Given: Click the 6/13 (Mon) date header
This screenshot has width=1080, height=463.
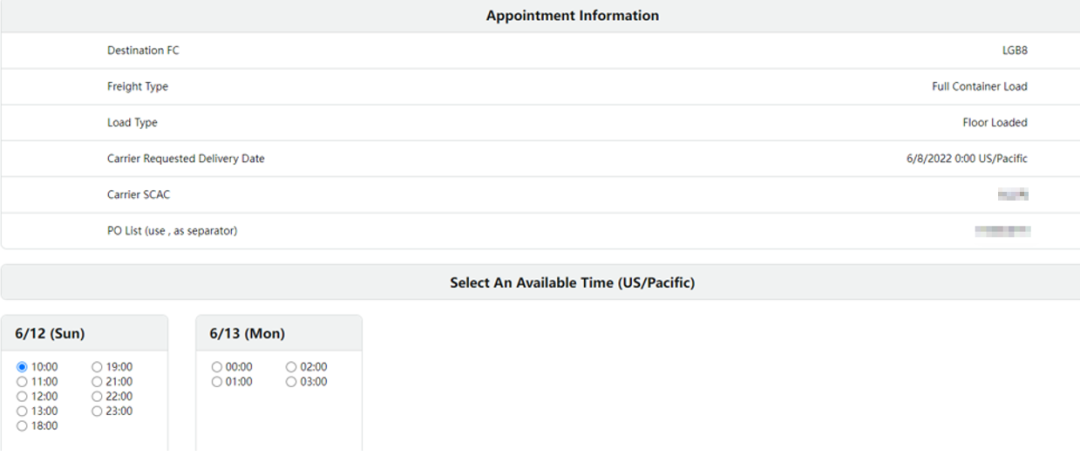Looking at the screenshot, I should [247, 334].
